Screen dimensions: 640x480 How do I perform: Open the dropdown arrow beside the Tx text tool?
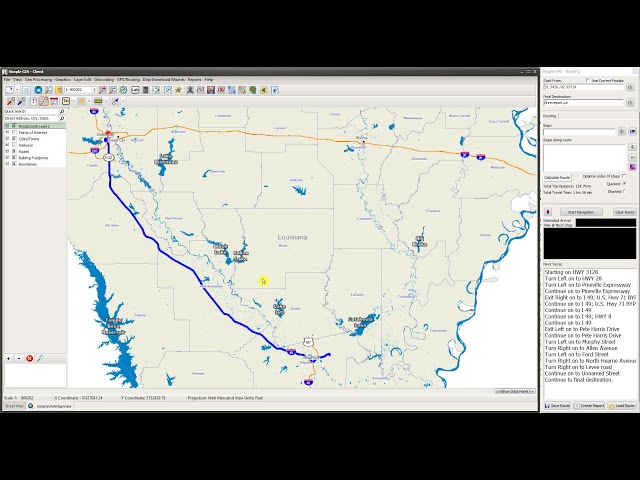73,101
